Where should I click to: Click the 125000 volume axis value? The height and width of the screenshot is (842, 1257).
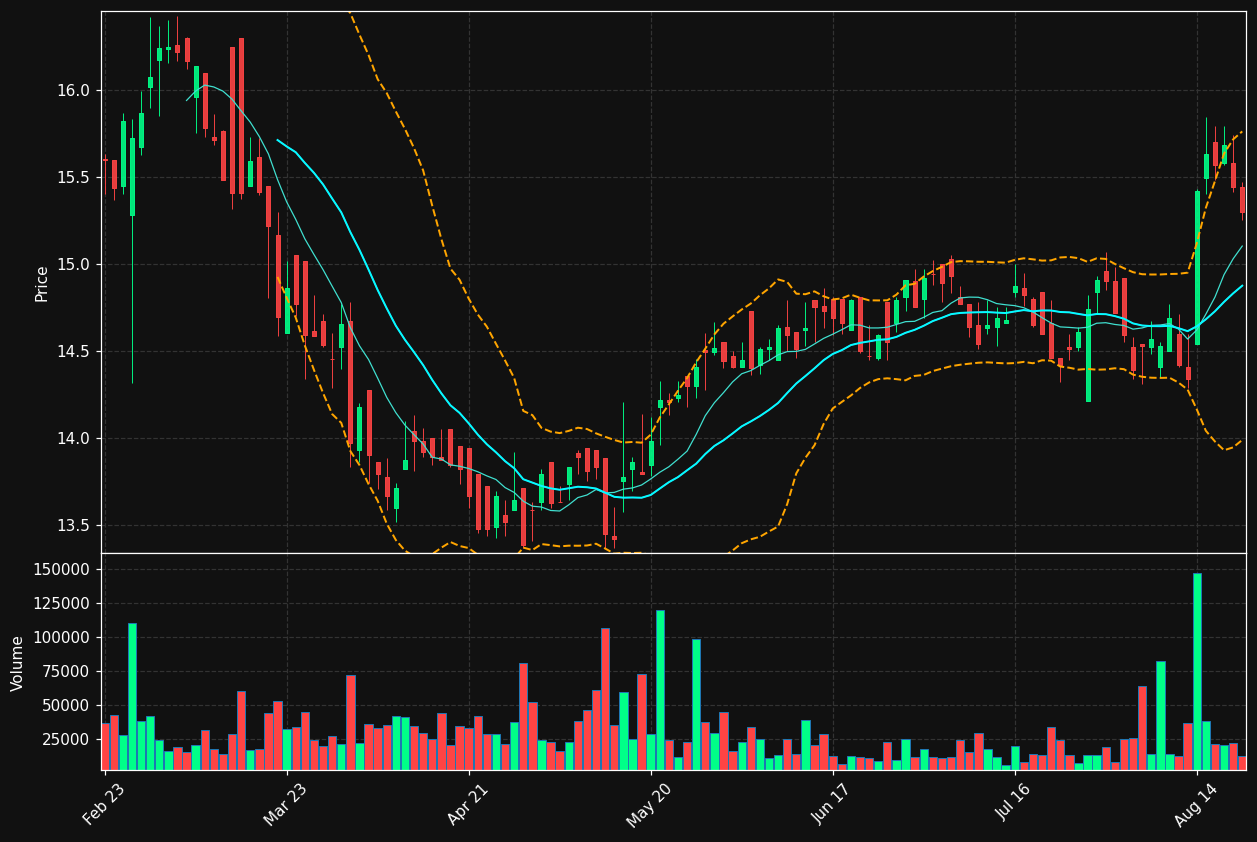(62, 603)
